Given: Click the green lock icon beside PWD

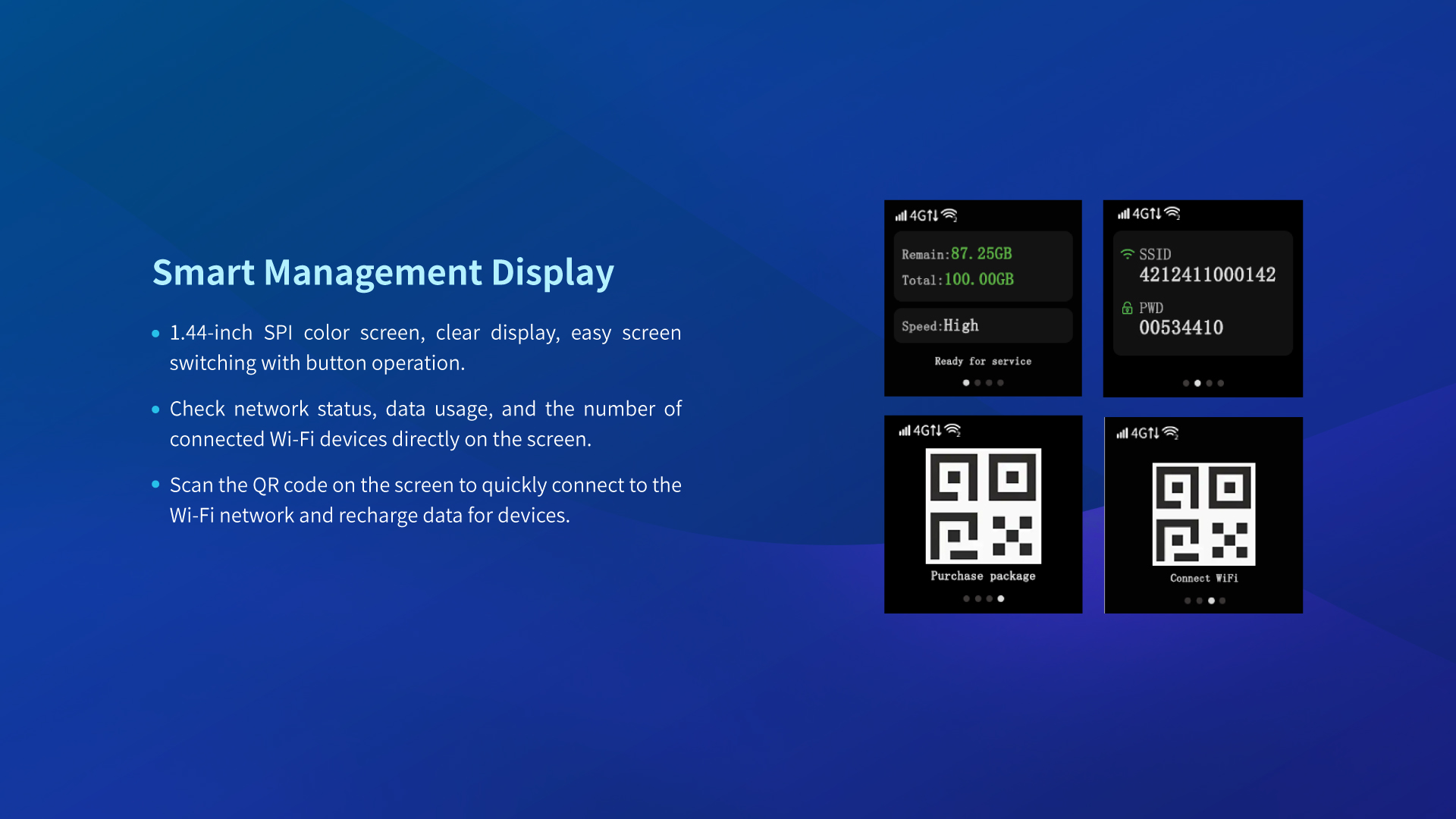Looking at the screenshot, I should [x=1128, y=308].
